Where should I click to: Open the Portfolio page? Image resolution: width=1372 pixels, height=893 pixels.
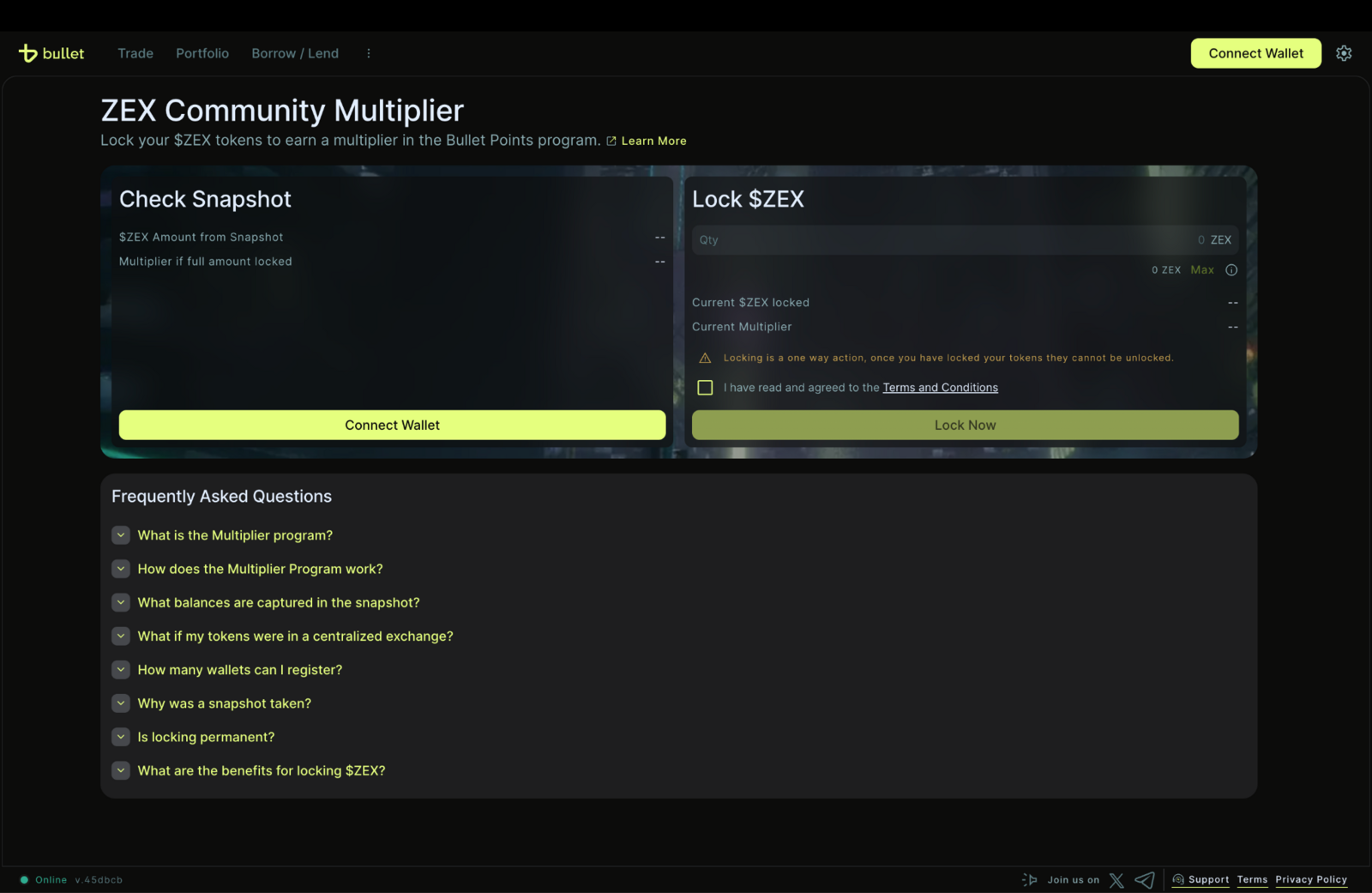(x=202, y=53)
